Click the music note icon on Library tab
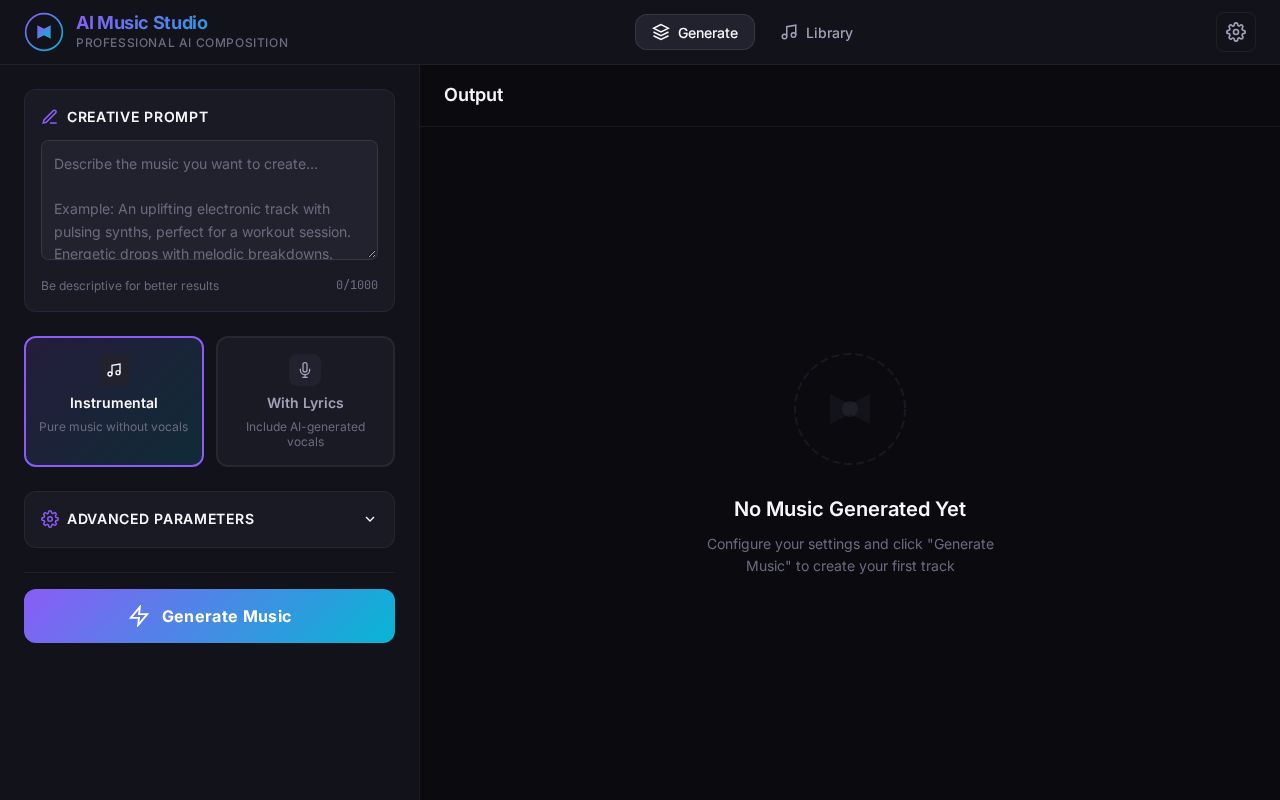 [789, 32]
